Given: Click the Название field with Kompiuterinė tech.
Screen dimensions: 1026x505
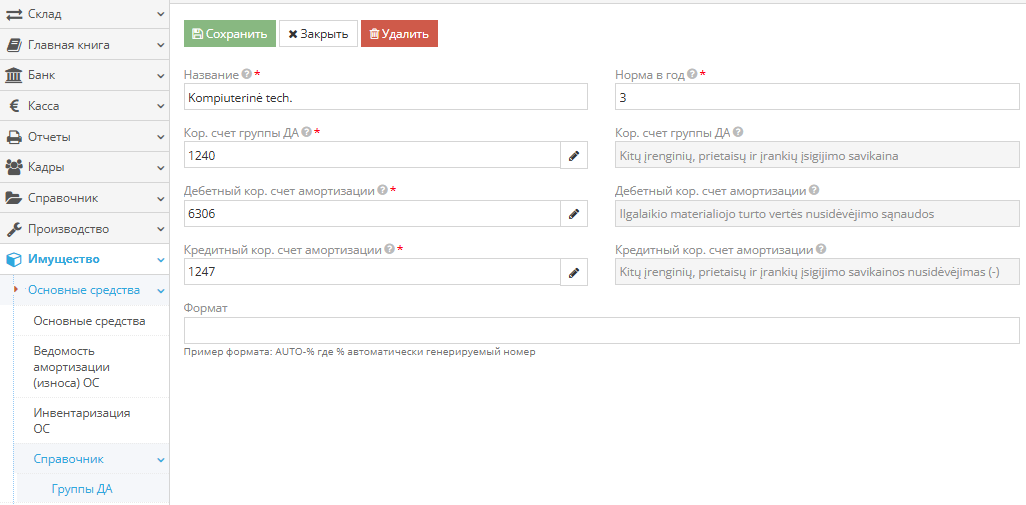Looking at the screenshot, I should [385, 97].
